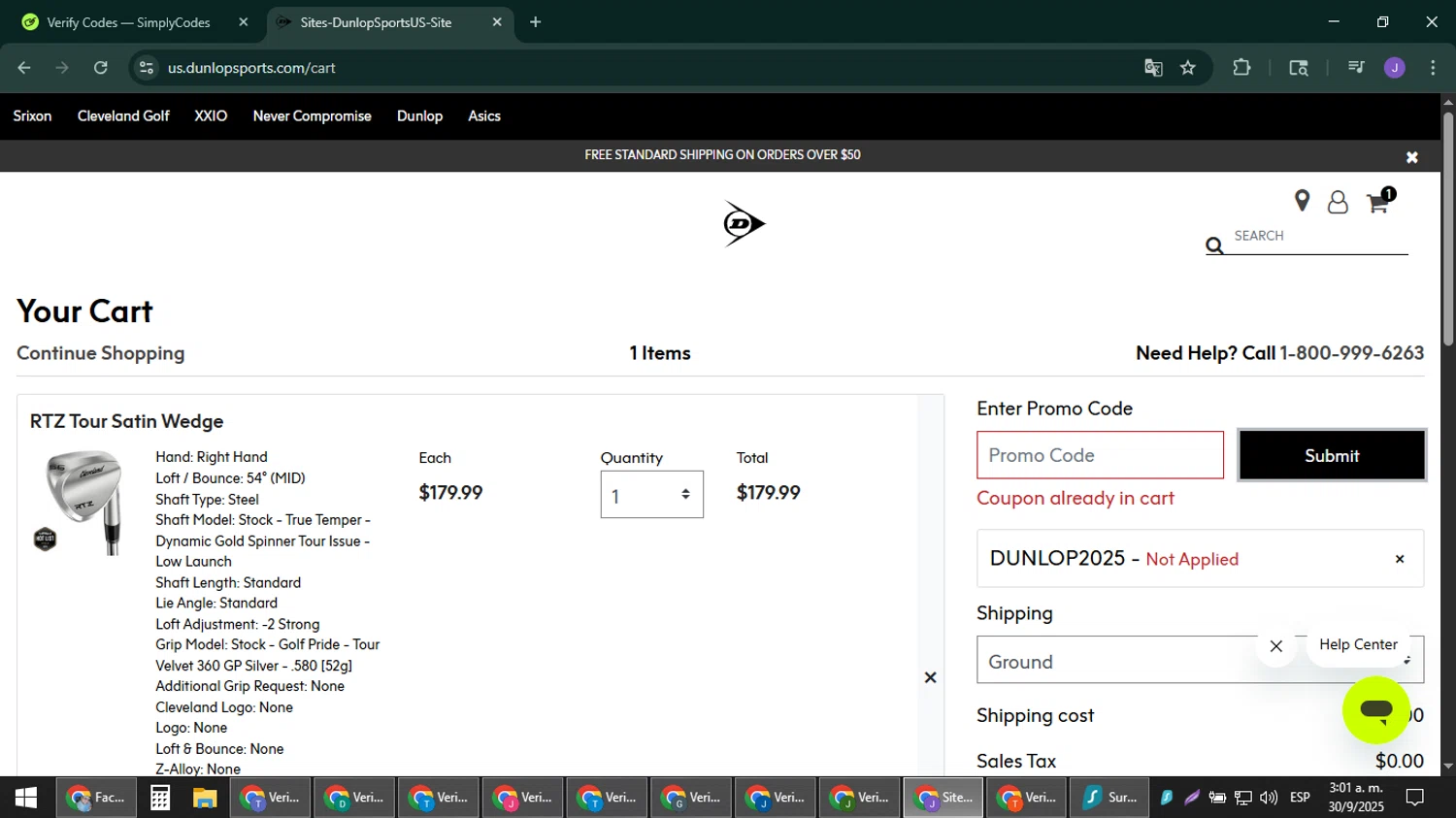Click the 1-800-999-6263 phone link
The width and height of the screenshot is (1456, 818).
1352,353
